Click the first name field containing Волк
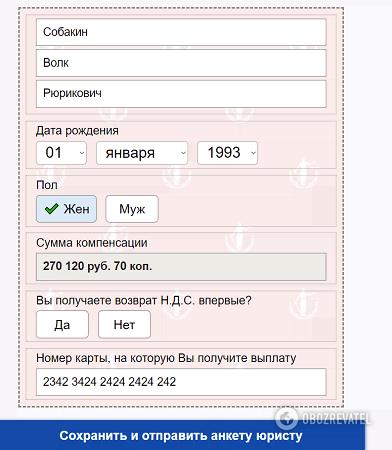The height and width of the screenshot is (450, 392). pyautogui.click(x=181, y=63)
